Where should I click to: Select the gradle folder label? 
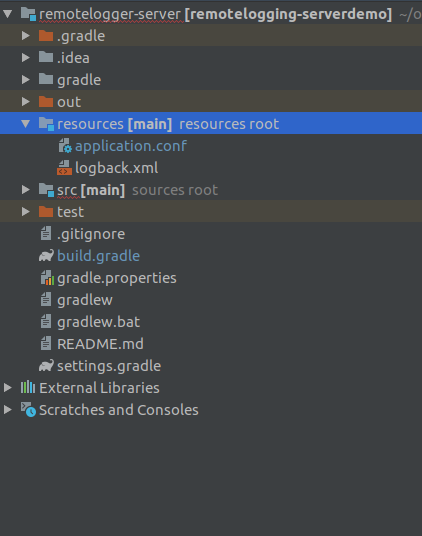point(79,80)
